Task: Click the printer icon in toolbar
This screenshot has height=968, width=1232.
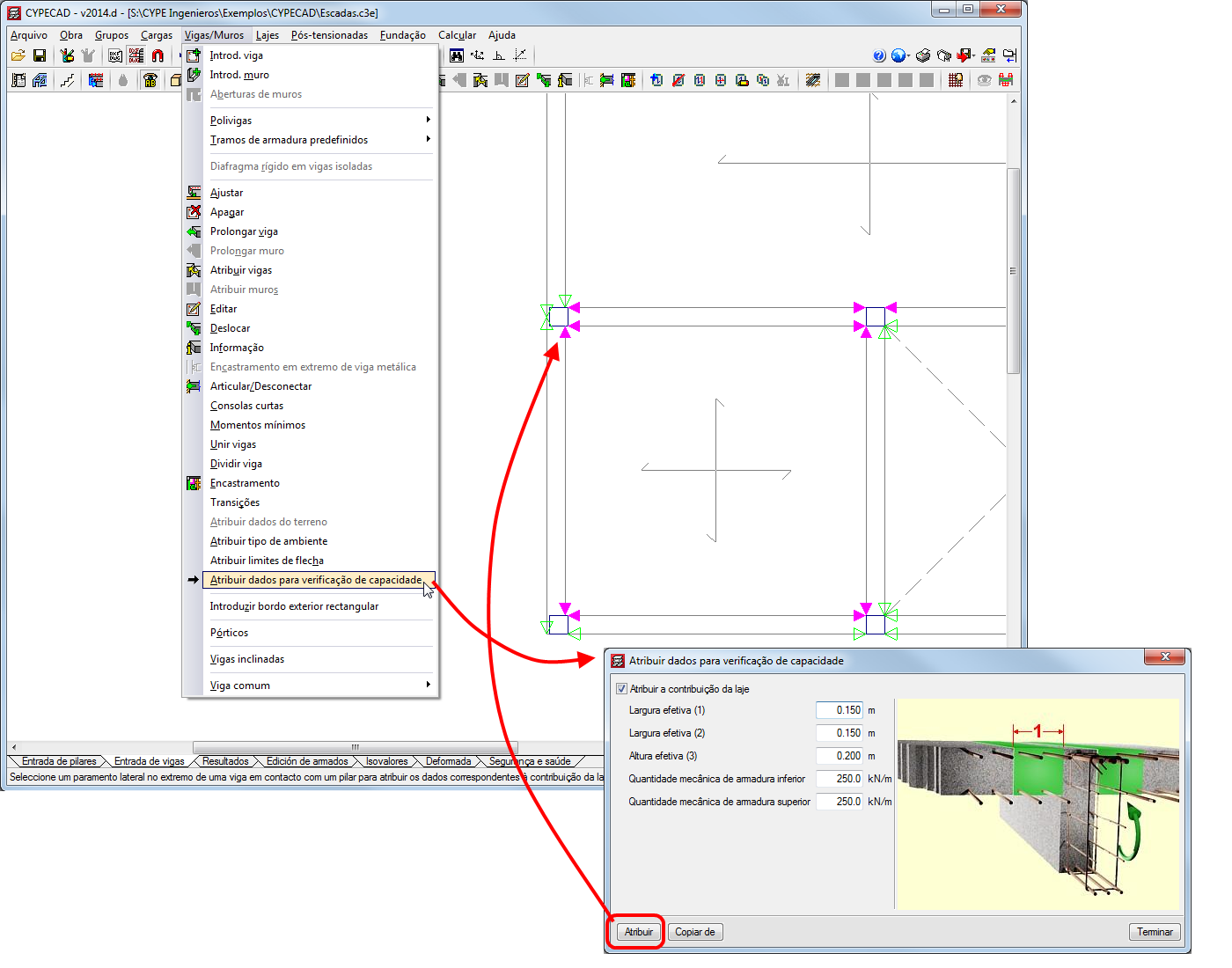Action: point(922,55)
